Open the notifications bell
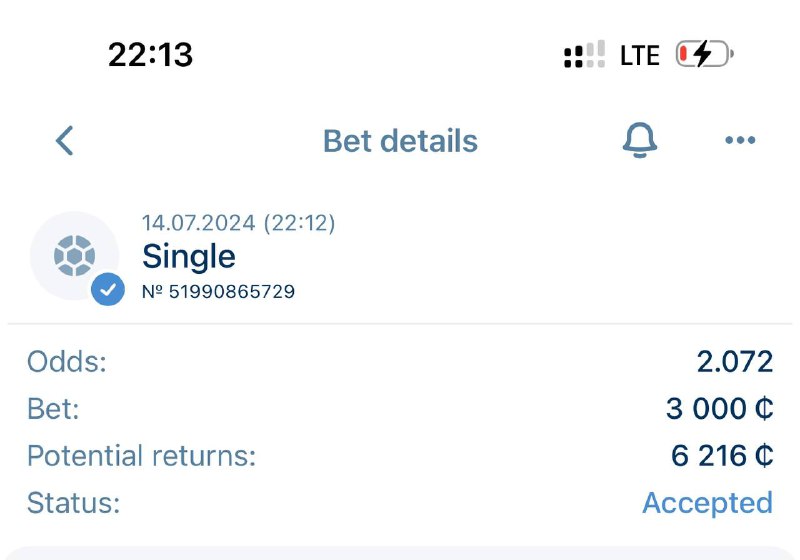 coord(640,141)
